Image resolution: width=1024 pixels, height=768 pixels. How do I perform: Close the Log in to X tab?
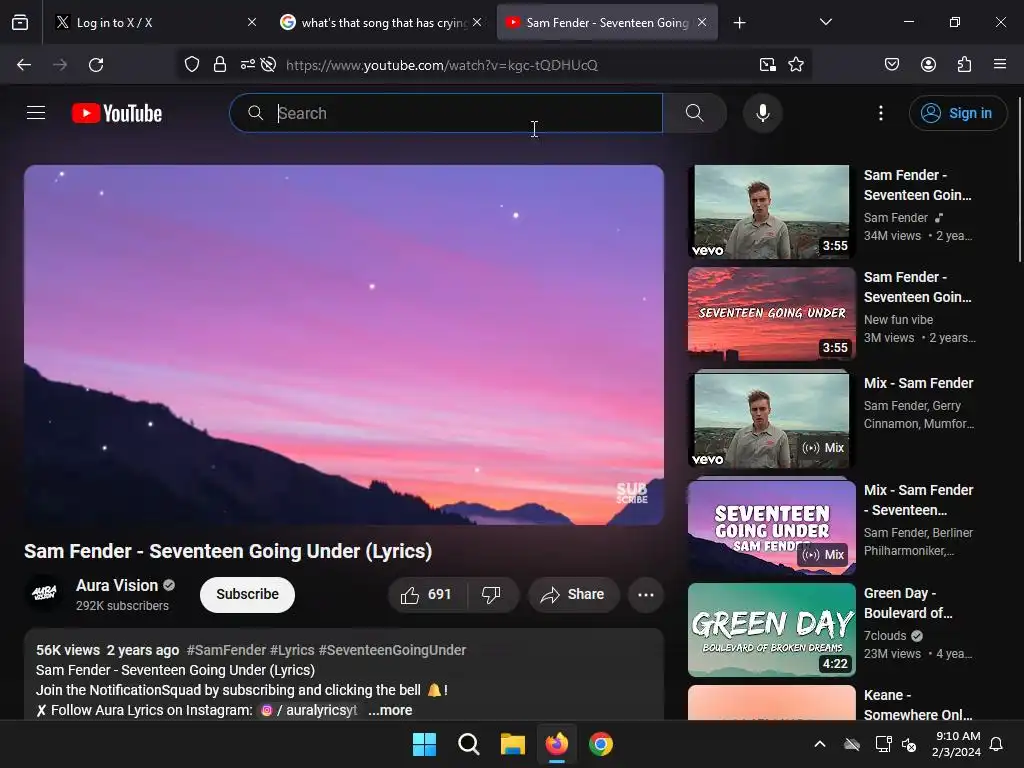tap(251, 23)
